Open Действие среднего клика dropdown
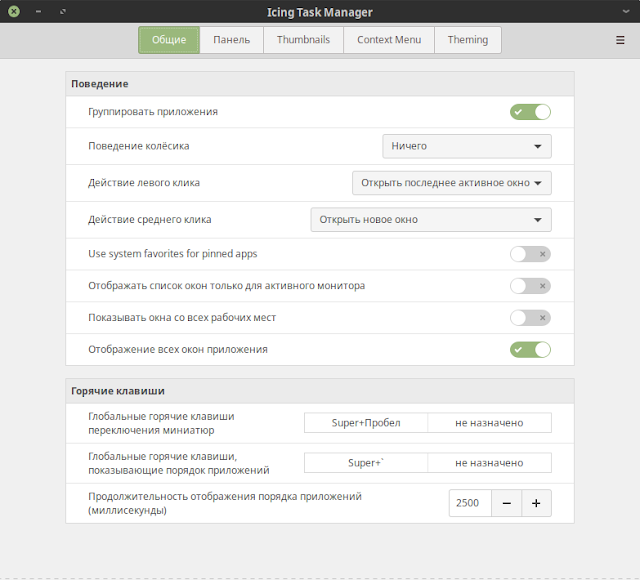640x580 pixels. [431, 220]
